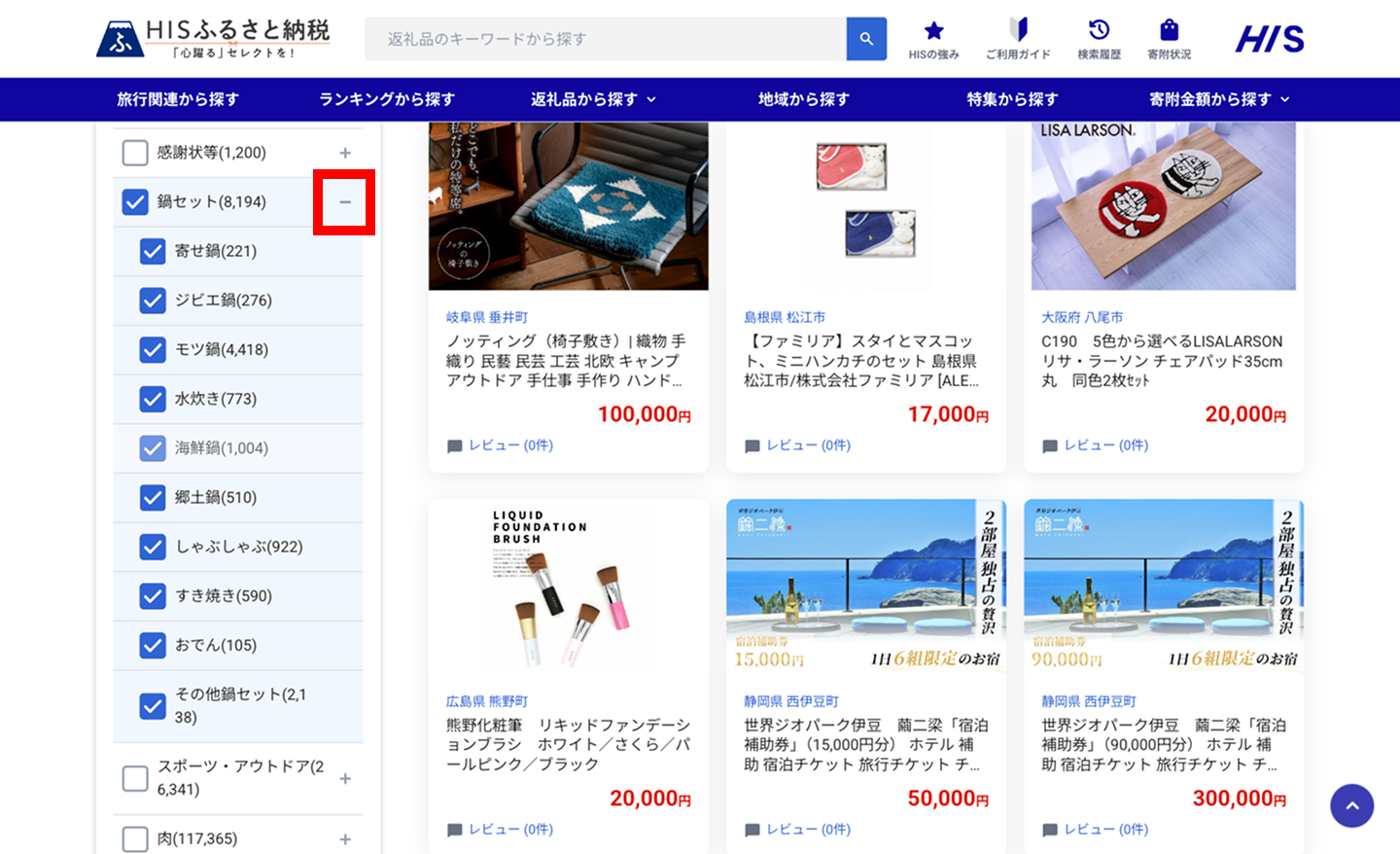
Task: Click the search magnifier icon
Action: click(x=866, y=38)
